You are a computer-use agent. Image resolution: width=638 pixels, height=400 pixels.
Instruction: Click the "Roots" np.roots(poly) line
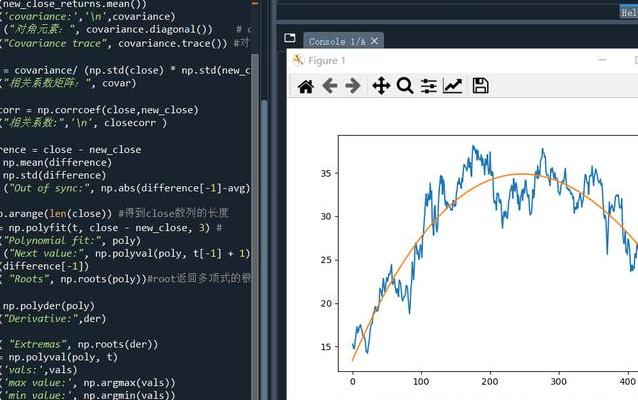(125, 279)
